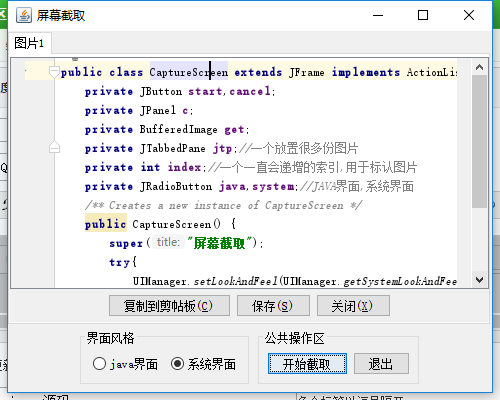Click the fold marker beside the jtp line
500x400 pixels.
click(54, 147)
